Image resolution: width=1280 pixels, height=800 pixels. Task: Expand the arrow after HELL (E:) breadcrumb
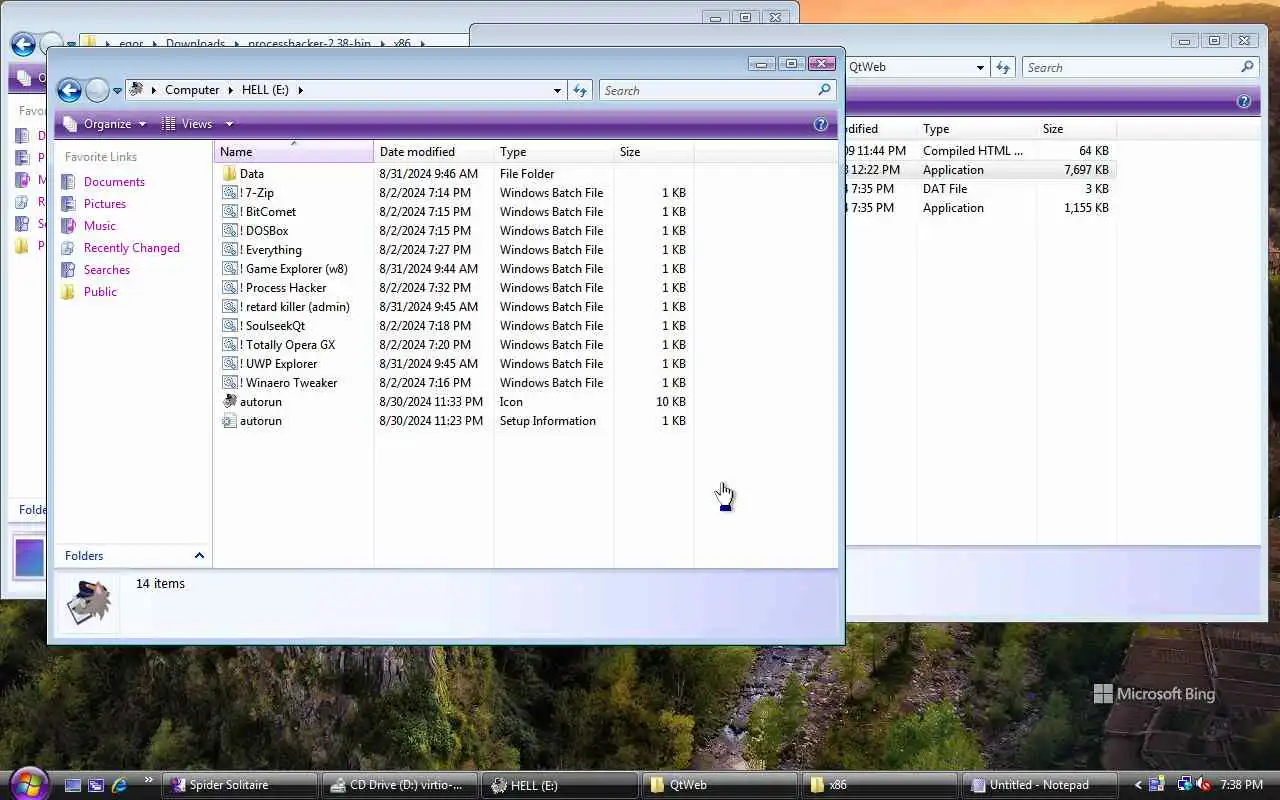[x=300, y=90]
